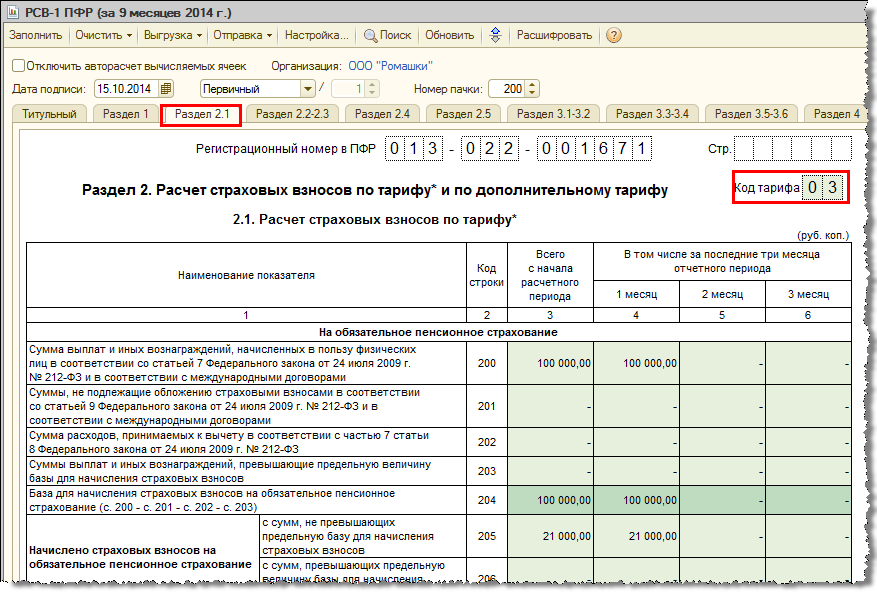The image size is (877, 592).
Task: Increase the Номер пачки value with stepper
Action: pos(532,85)
